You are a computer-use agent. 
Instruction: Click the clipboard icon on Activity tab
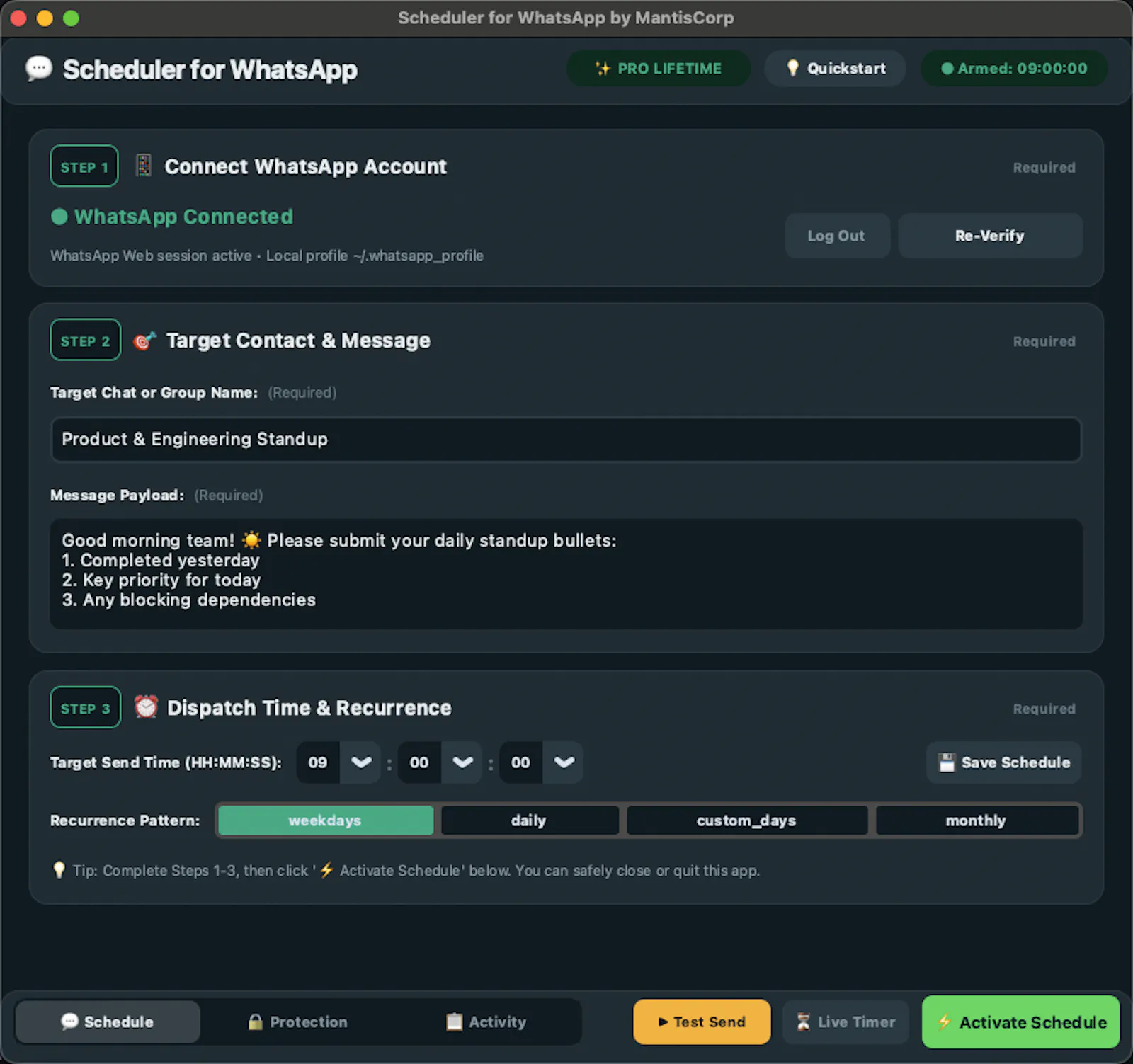point(454,1022)
